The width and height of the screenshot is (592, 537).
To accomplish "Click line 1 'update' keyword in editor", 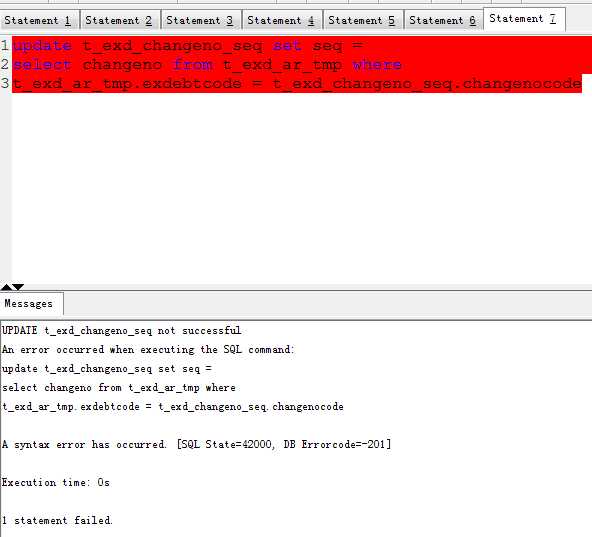I will point(42,46).
